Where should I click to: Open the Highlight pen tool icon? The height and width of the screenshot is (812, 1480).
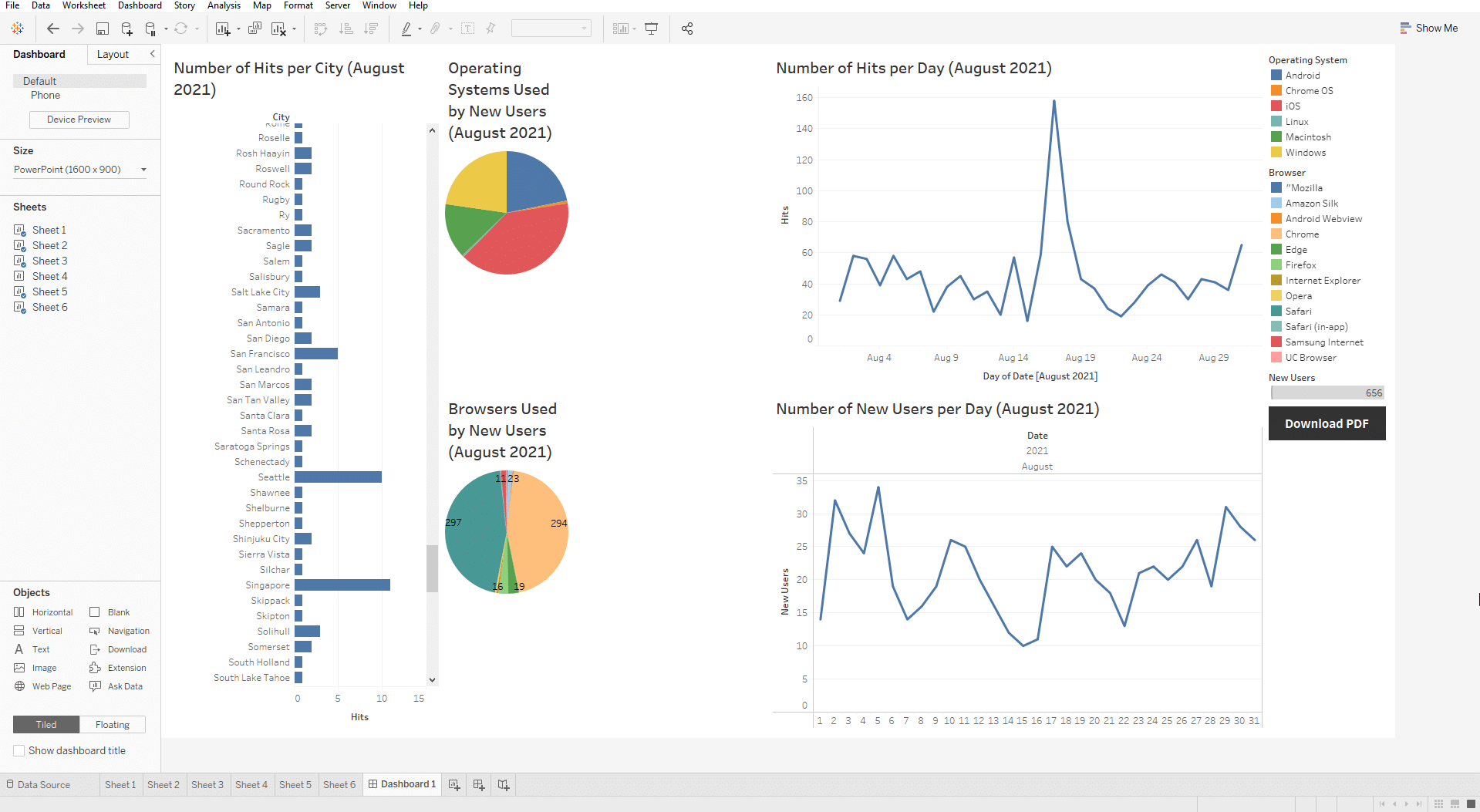[406, 29]
